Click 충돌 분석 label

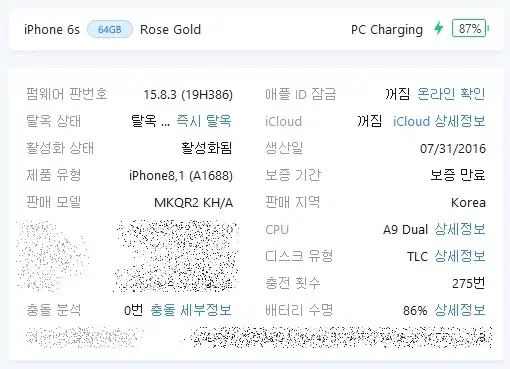[x=54, y=310]
